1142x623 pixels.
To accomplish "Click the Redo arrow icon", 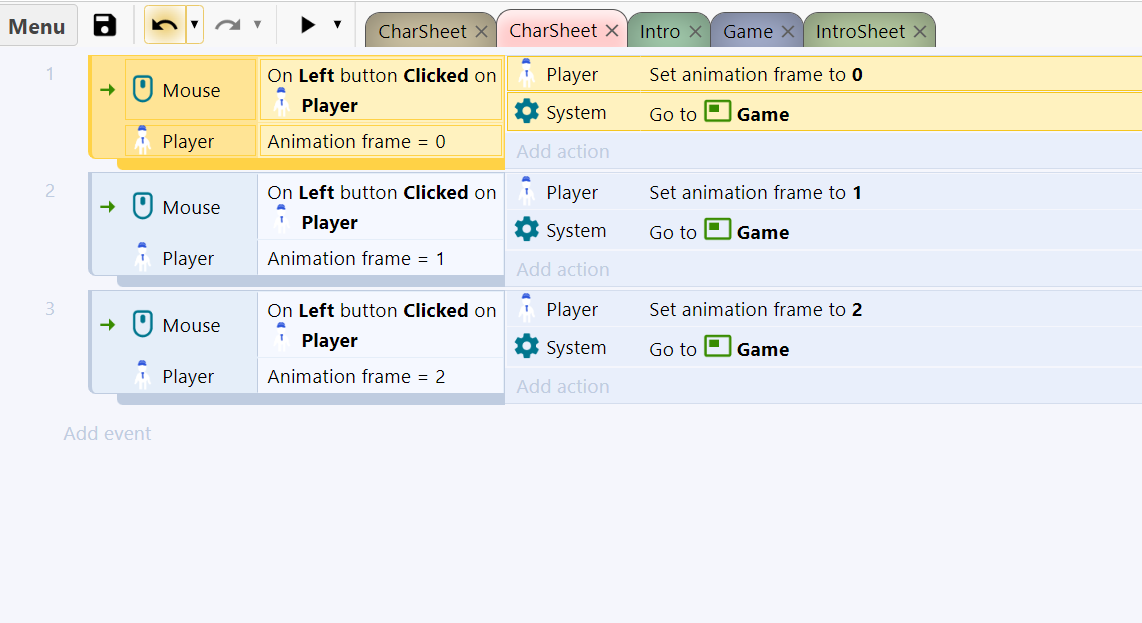I will (x=228, y=26).
